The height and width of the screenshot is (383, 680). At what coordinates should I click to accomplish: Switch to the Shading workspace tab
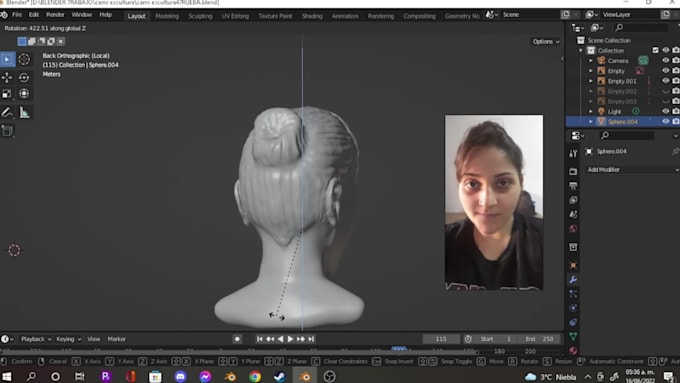(x=312, y=16)
